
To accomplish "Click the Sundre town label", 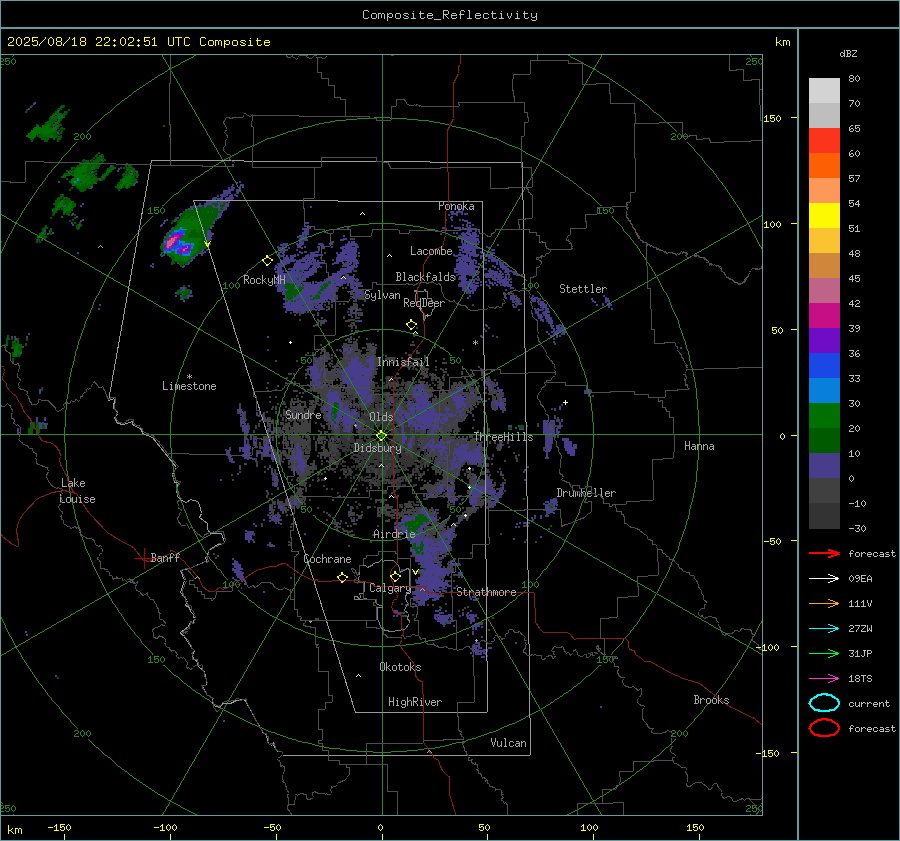I will coord(303,415).
